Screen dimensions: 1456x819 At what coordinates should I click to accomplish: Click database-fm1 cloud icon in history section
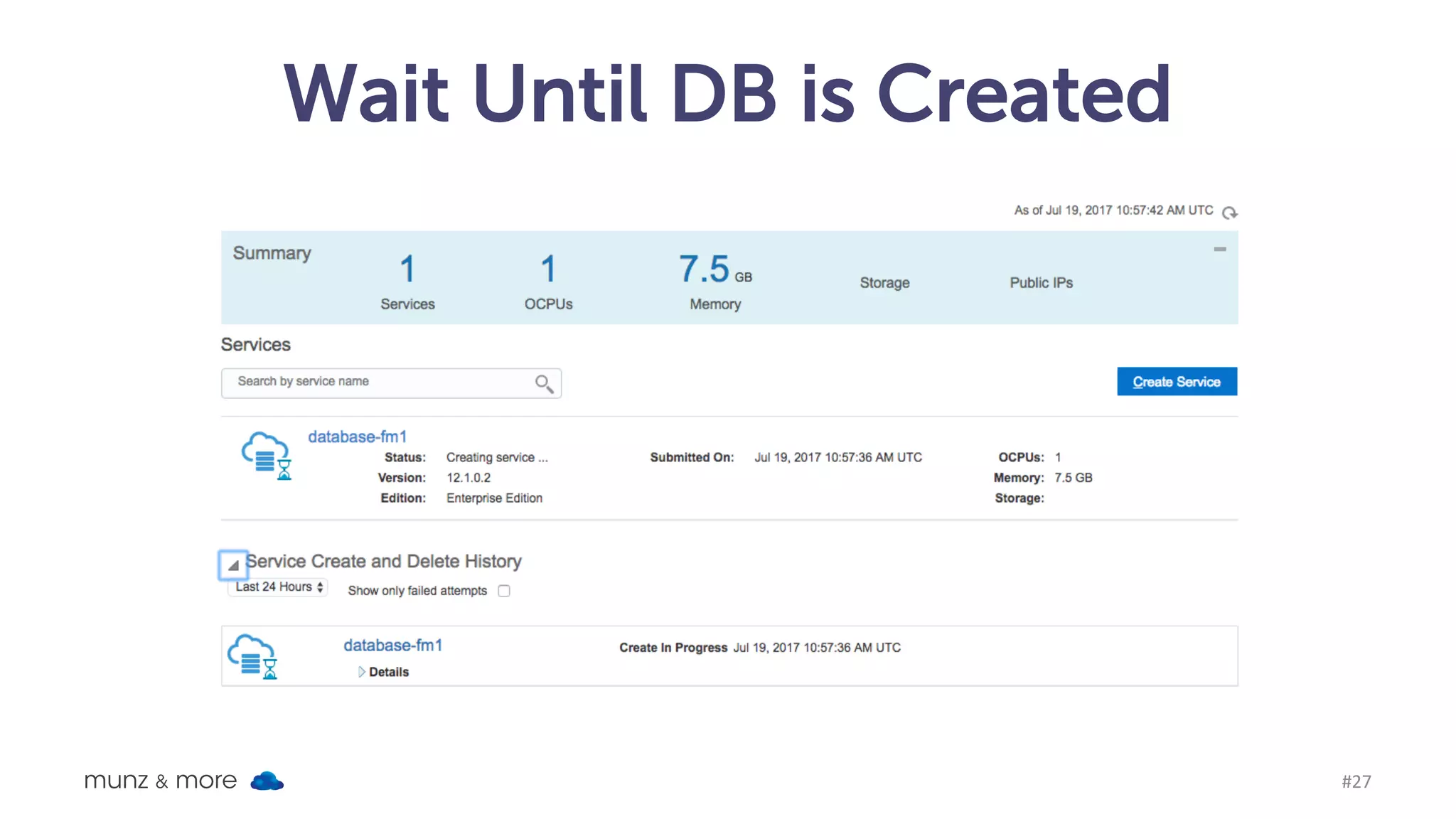[x=252, y=656]
